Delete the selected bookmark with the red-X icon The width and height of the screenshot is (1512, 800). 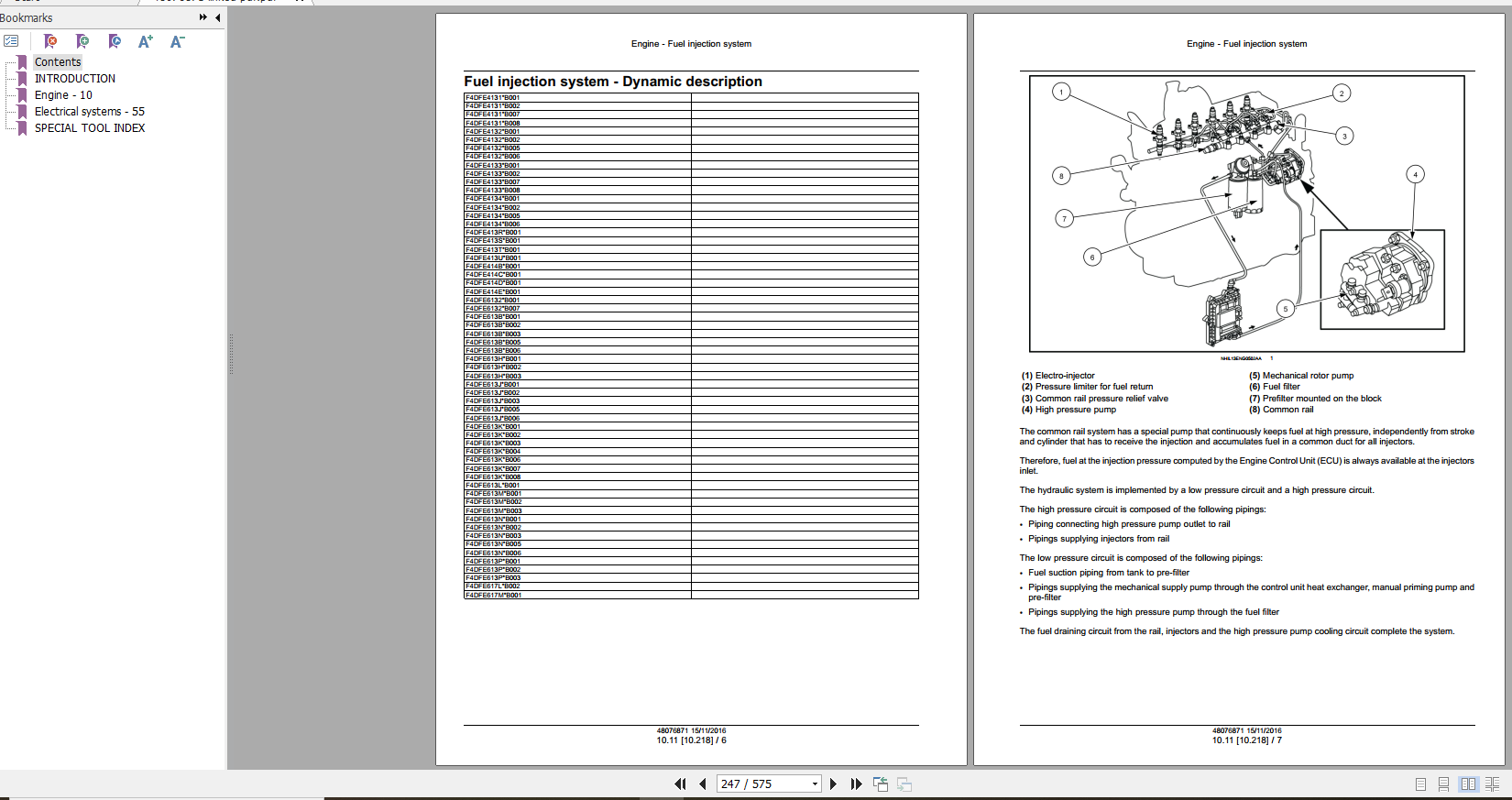(x=50, y=41)
